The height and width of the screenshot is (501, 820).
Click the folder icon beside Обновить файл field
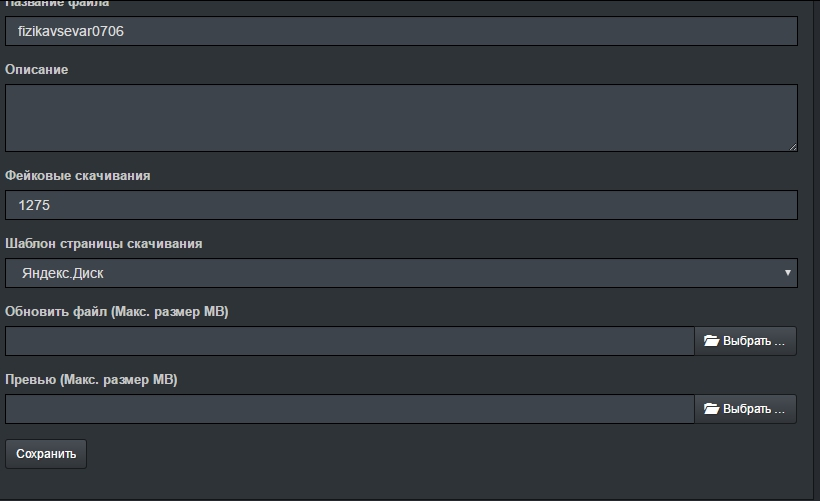click(711, 341)
